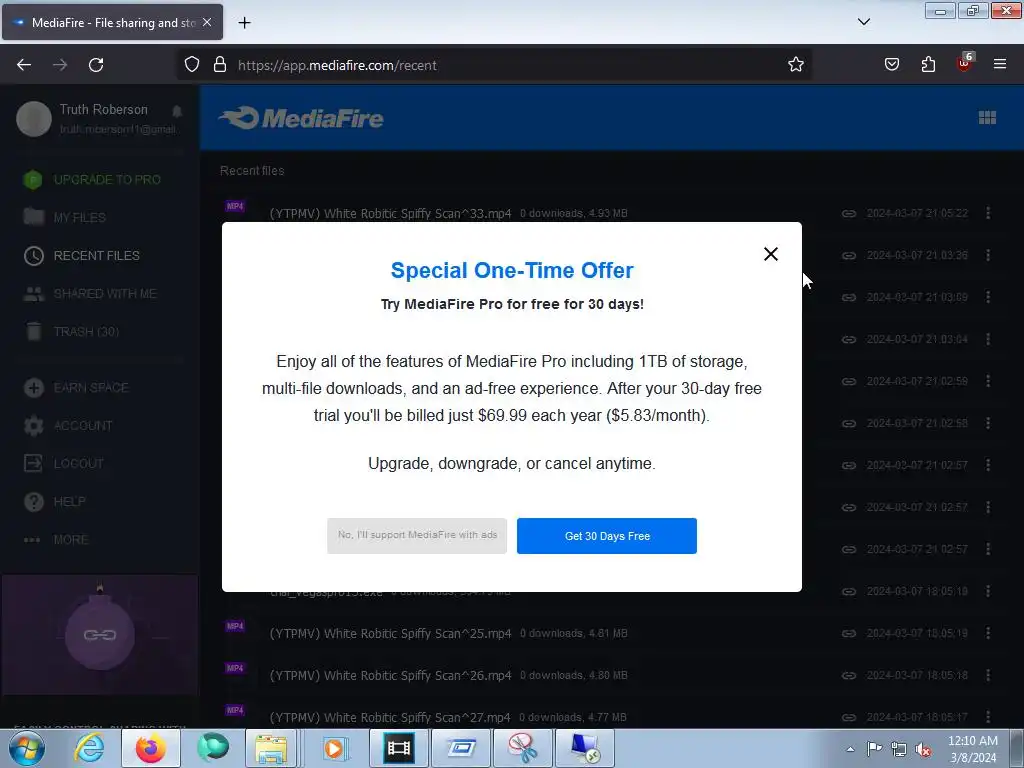
Task: Open the uBlock Origin extension icon
Action: click(x=965, y=63)
